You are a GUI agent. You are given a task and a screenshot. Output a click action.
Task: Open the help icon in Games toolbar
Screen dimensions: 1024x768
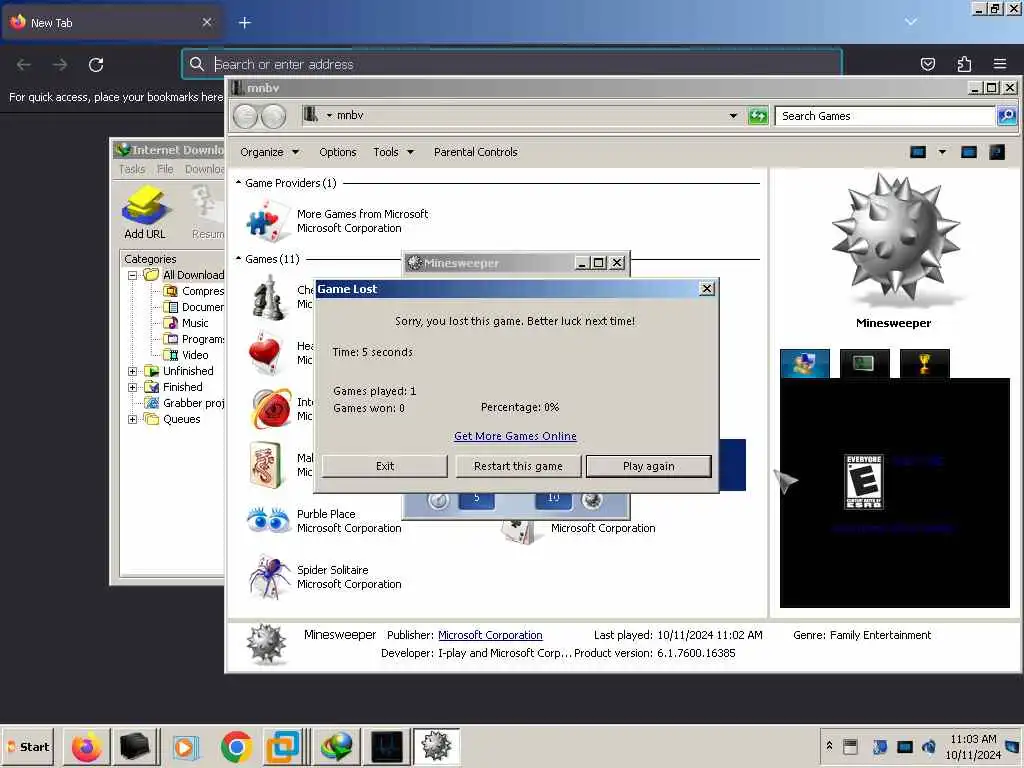pos(997,152)
